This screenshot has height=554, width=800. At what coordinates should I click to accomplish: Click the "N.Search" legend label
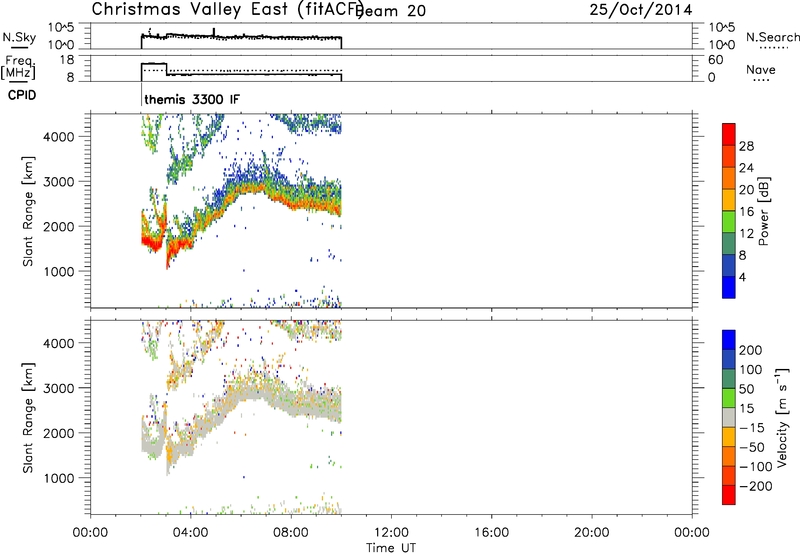coord(772,37)
